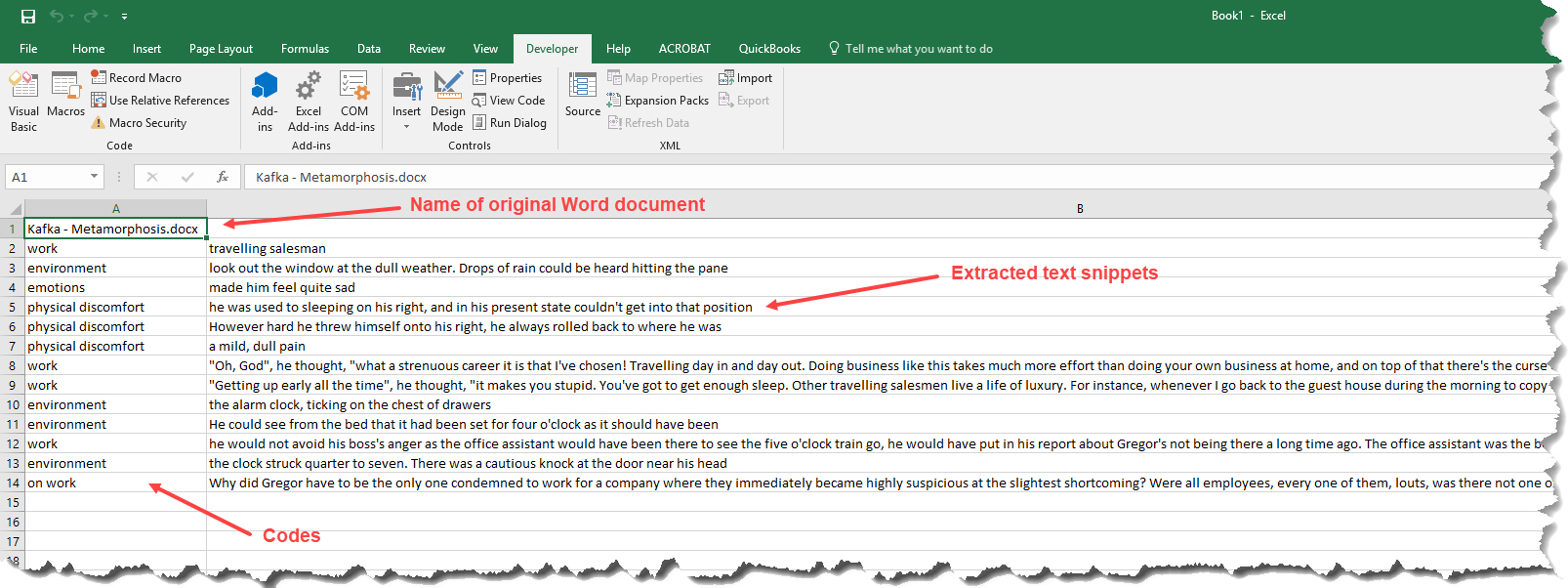The image size is (1568, 588).
Task: Click the Insert Function fx button
Action: (223, 177)
